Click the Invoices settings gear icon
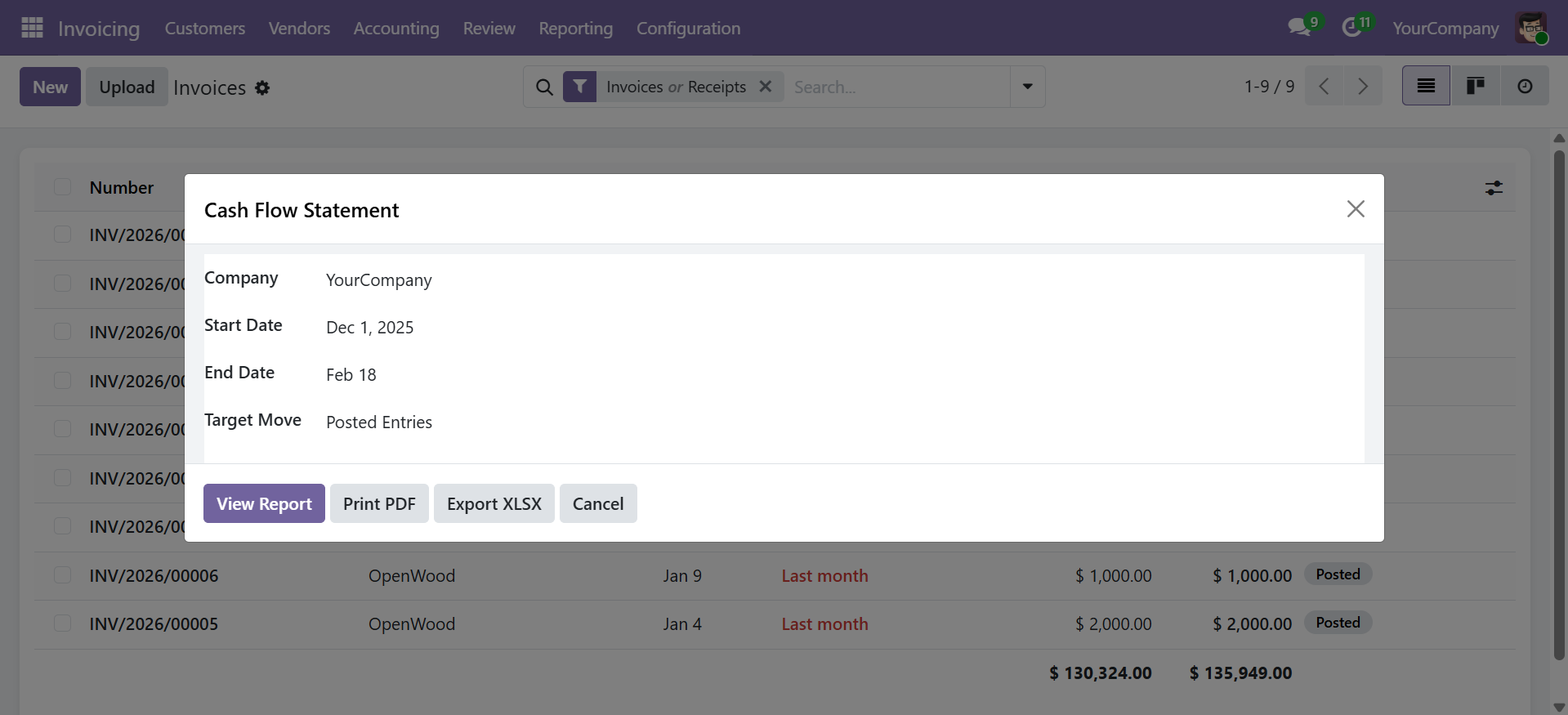Viewport: 1568px width, 715px height. coord(262,87)
